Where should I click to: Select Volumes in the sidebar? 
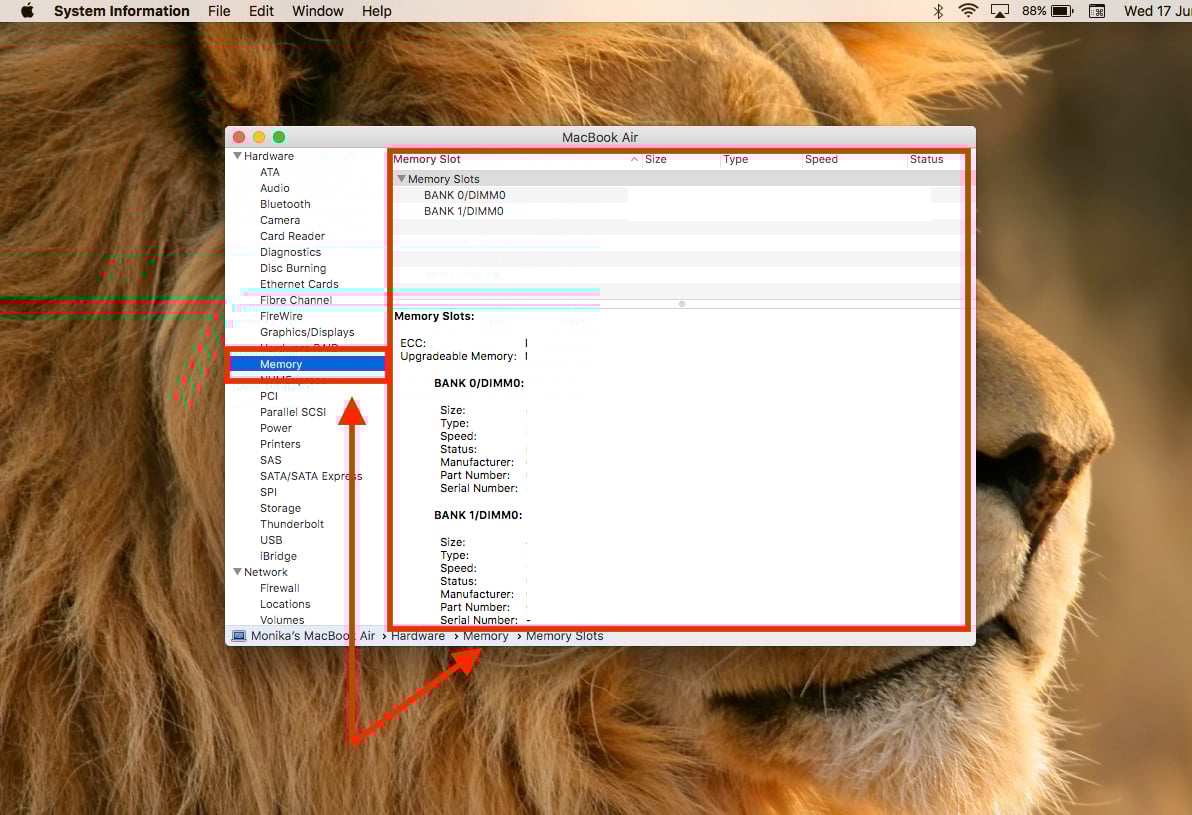coord(282,620)
